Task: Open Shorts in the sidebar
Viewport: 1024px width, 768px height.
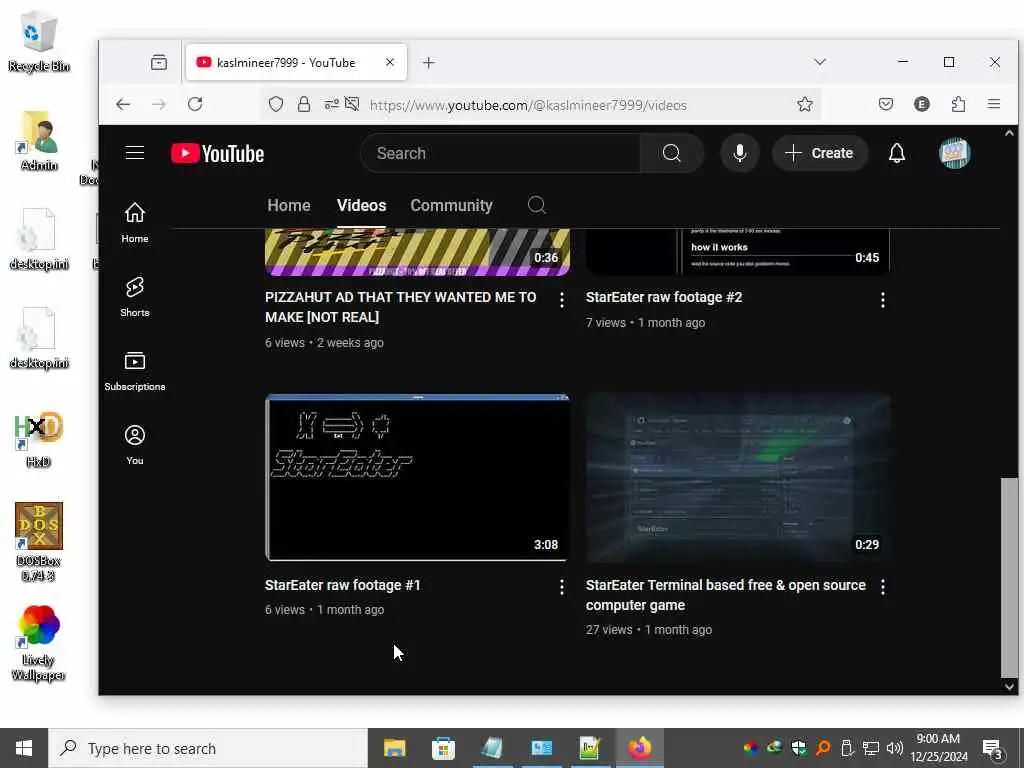Action: (x=135, y=296)
